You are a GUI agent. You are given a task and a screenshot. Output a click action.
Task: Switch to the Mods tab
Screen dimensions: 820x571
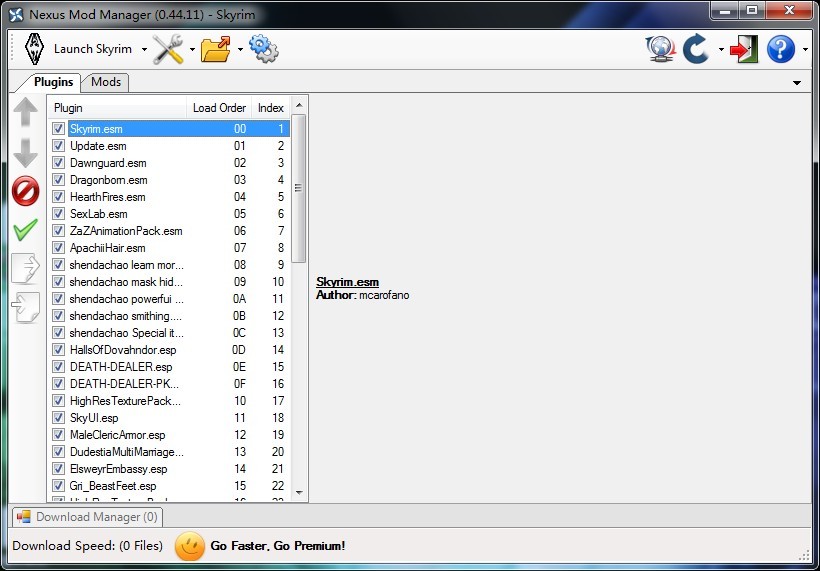pyautogui.click(x=106, y=82)
